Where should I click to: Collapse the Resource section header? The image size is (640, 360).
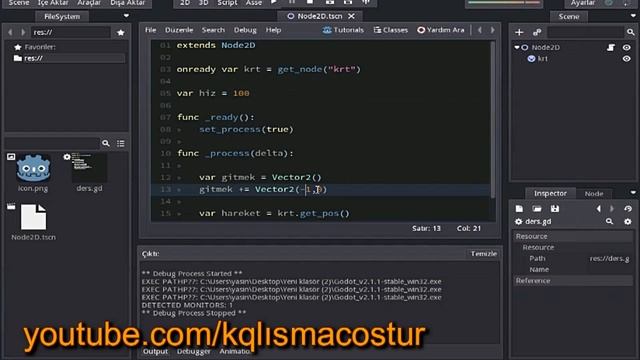coord(573,236)
